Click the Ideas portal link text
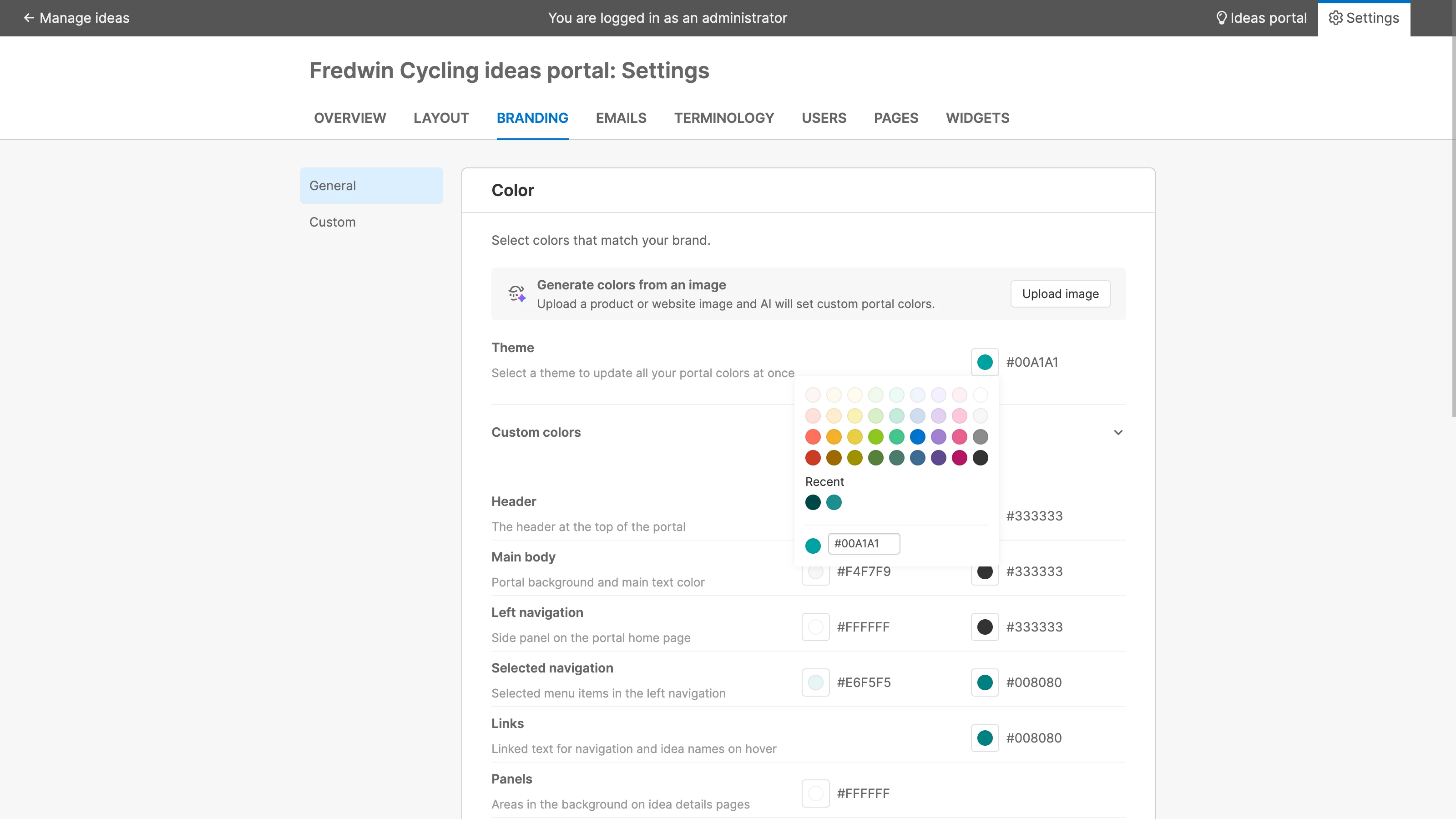This screenshot has width=1456, height=819. (x=1269, y=18)
